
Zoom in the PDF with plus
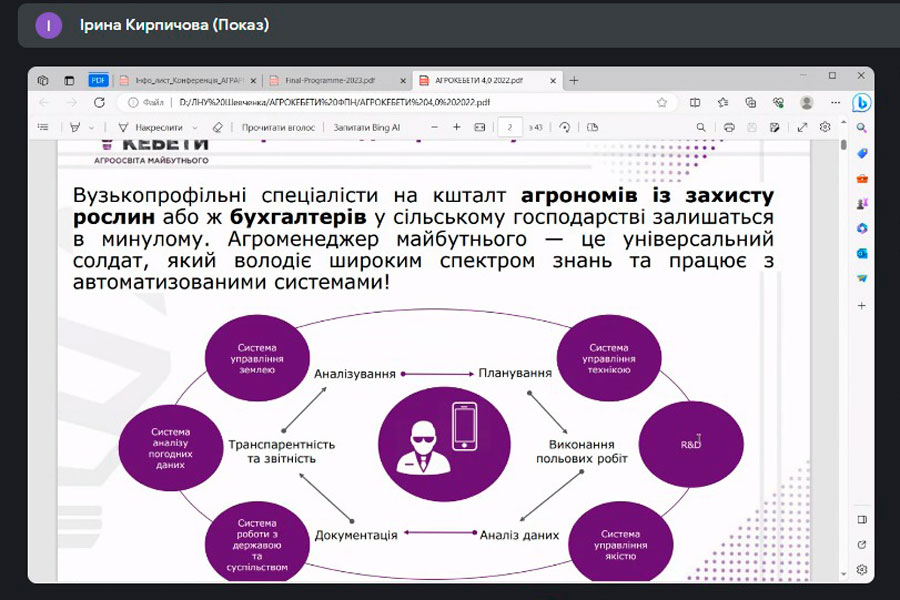point(457,127)
